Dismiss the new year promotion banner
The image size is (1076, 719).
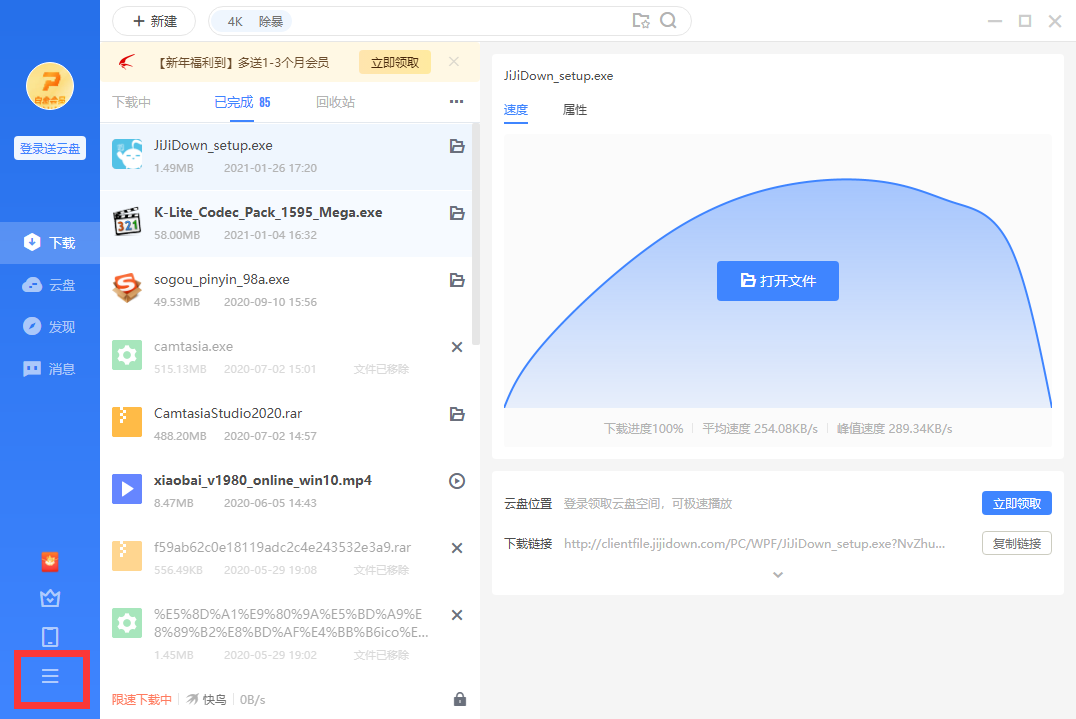454,62
